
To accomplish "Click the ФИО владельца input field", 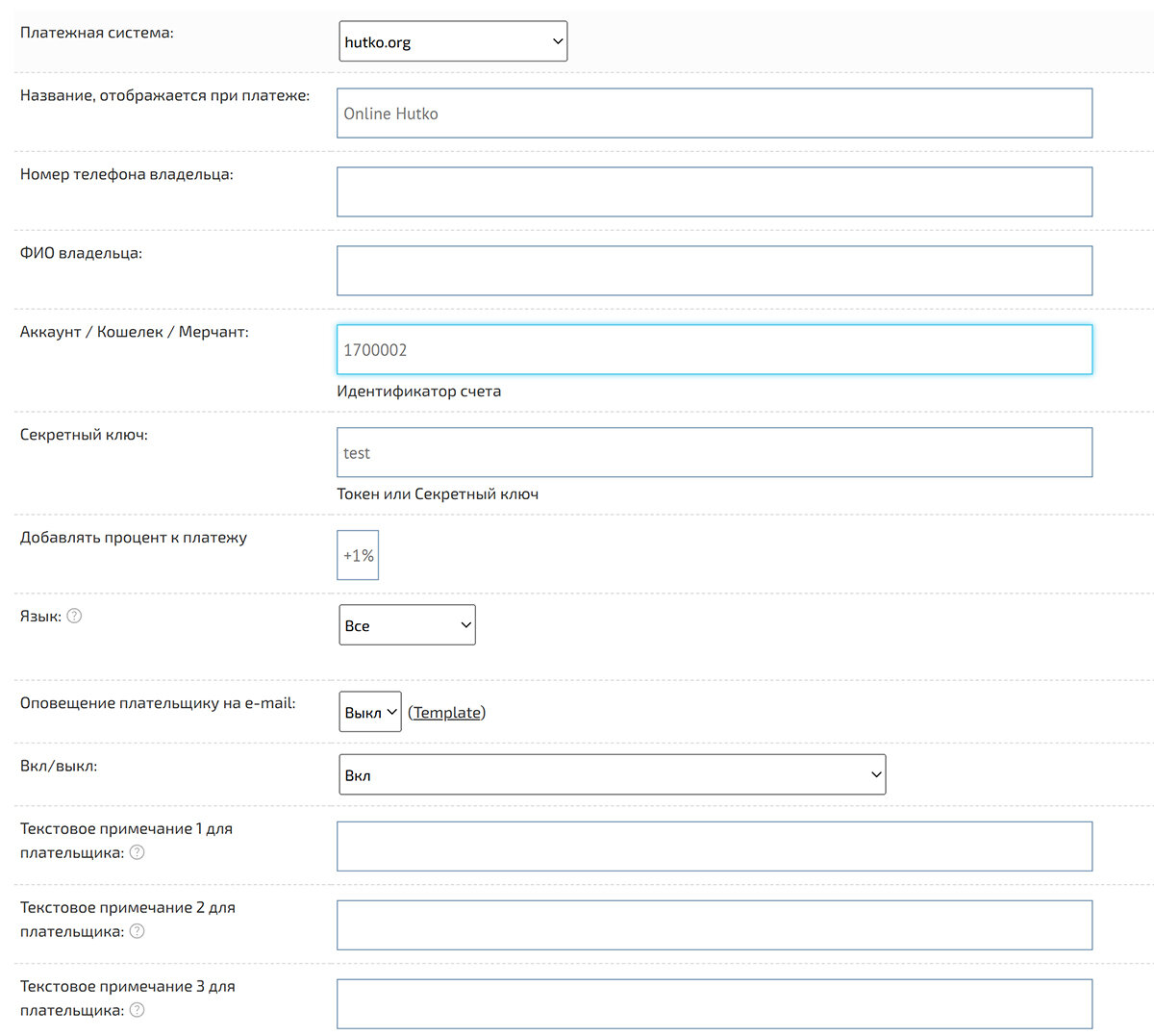I will coord(714,271).
